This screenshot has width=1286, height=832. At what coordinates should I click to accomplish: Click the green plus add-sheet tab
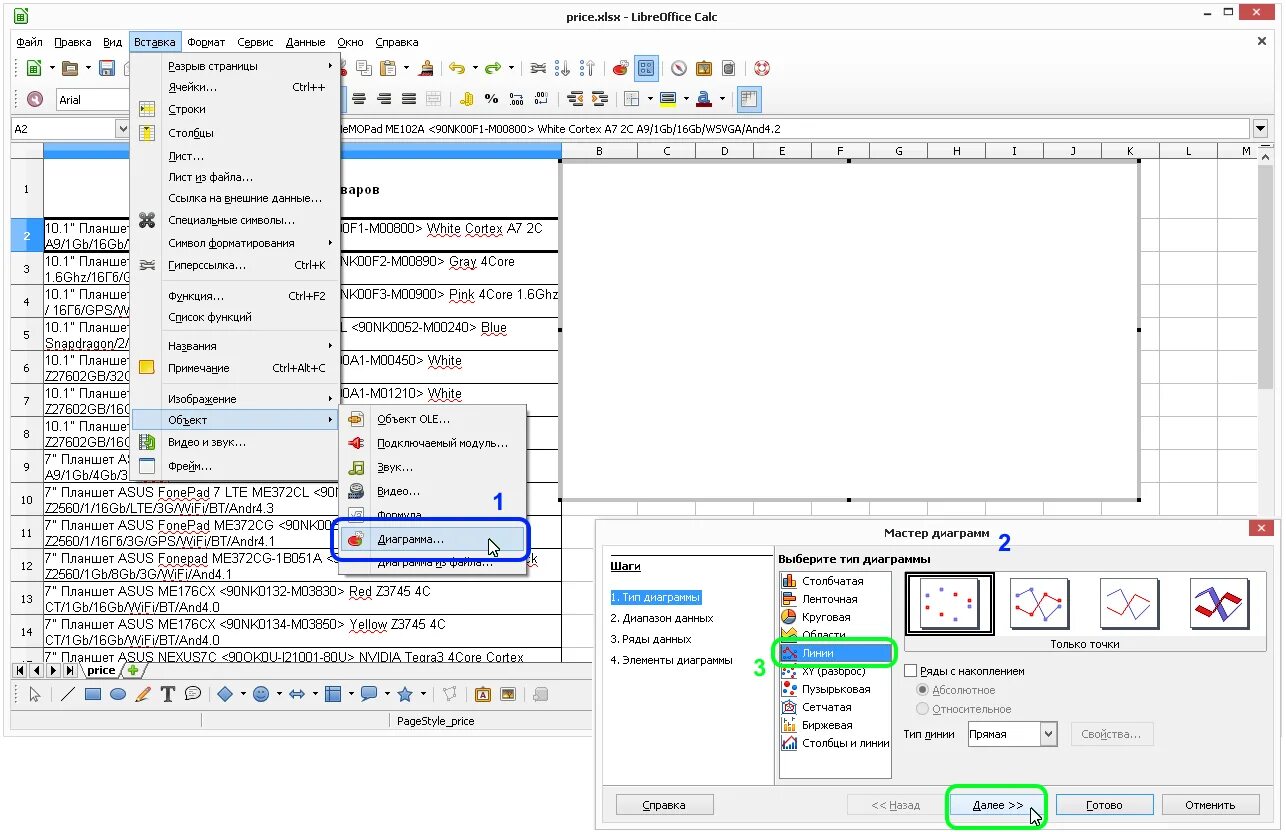(x=133, y=670)
